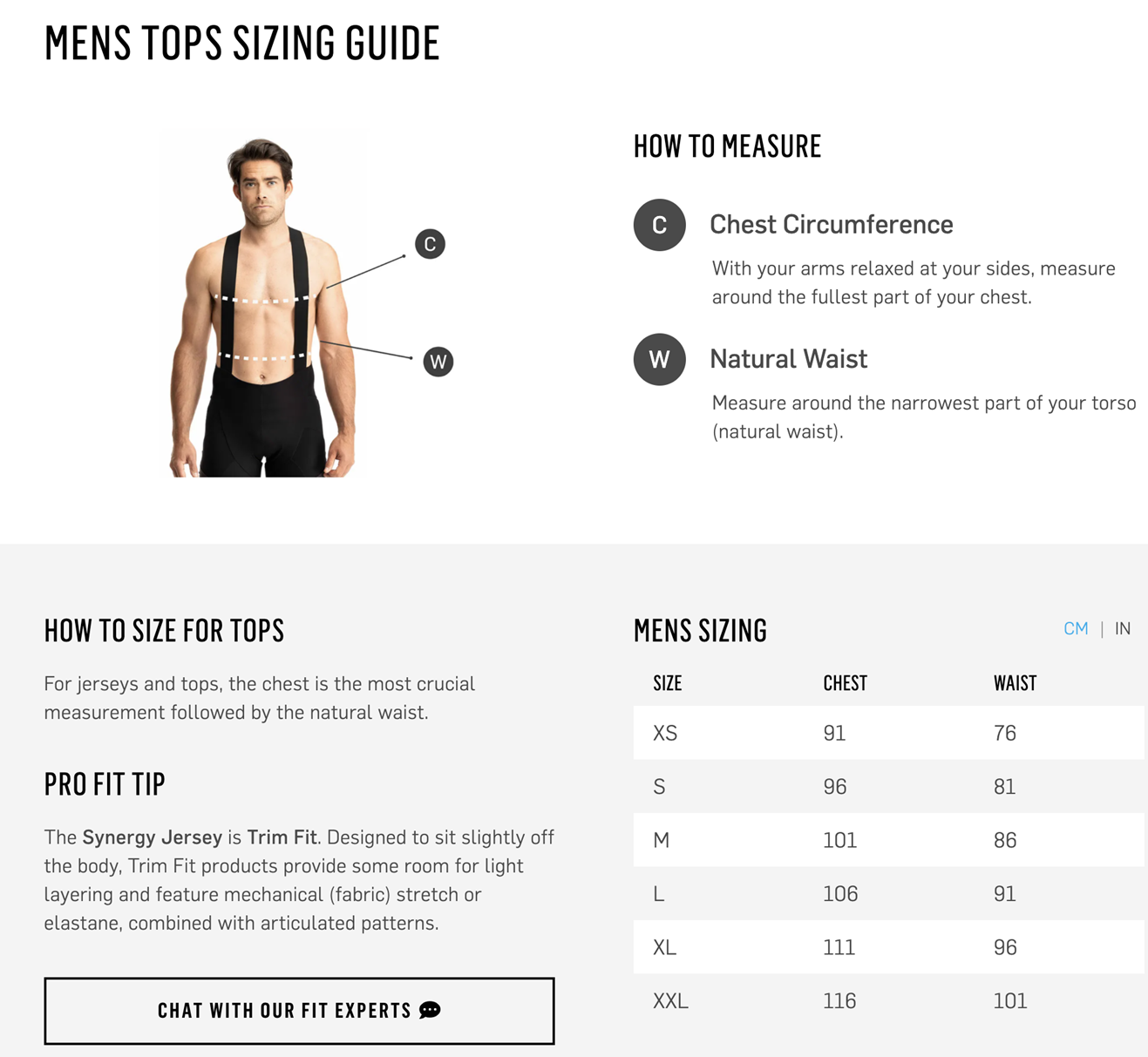Click the SIZE column header
Image resolution: width=1148 pixels, height=1057 pixels.
668,683
